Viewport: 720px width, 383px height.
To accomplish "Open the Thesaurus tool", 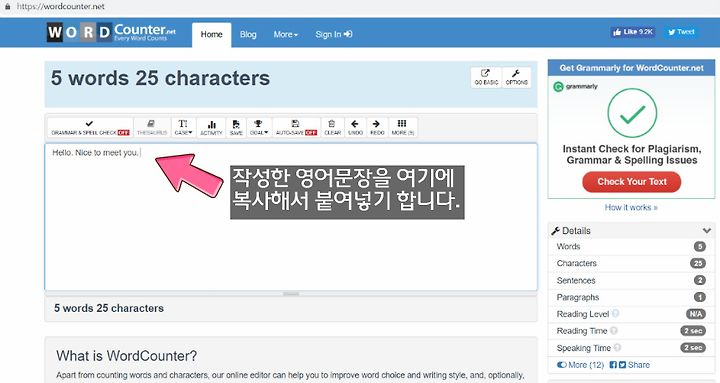I will pos(152,128).
